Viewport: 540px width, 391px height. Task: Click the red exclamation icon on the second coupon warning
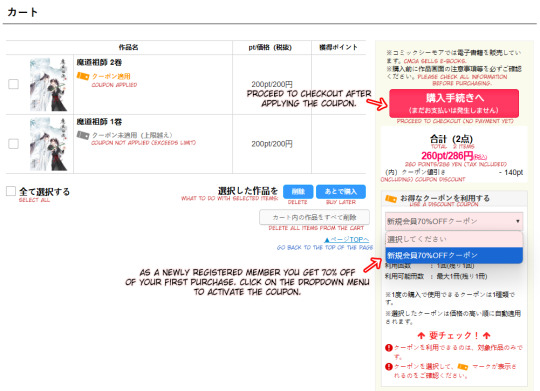389,367
